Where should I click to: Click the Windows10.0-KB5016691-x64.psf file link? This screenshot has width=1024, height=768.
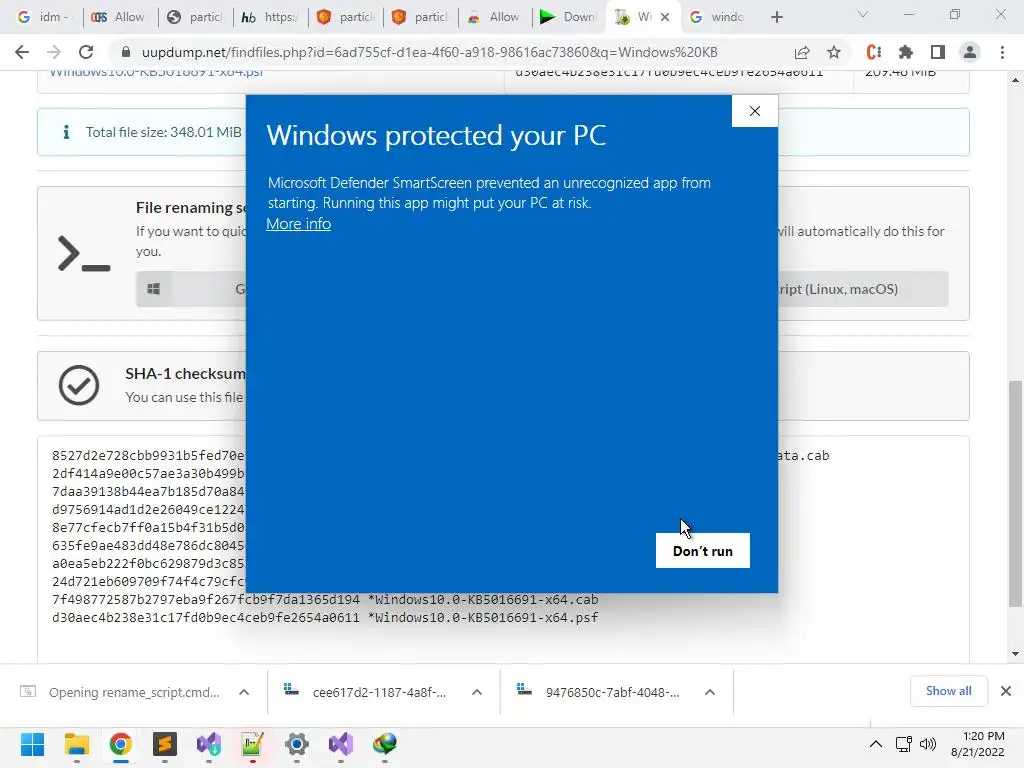[156, 73]
